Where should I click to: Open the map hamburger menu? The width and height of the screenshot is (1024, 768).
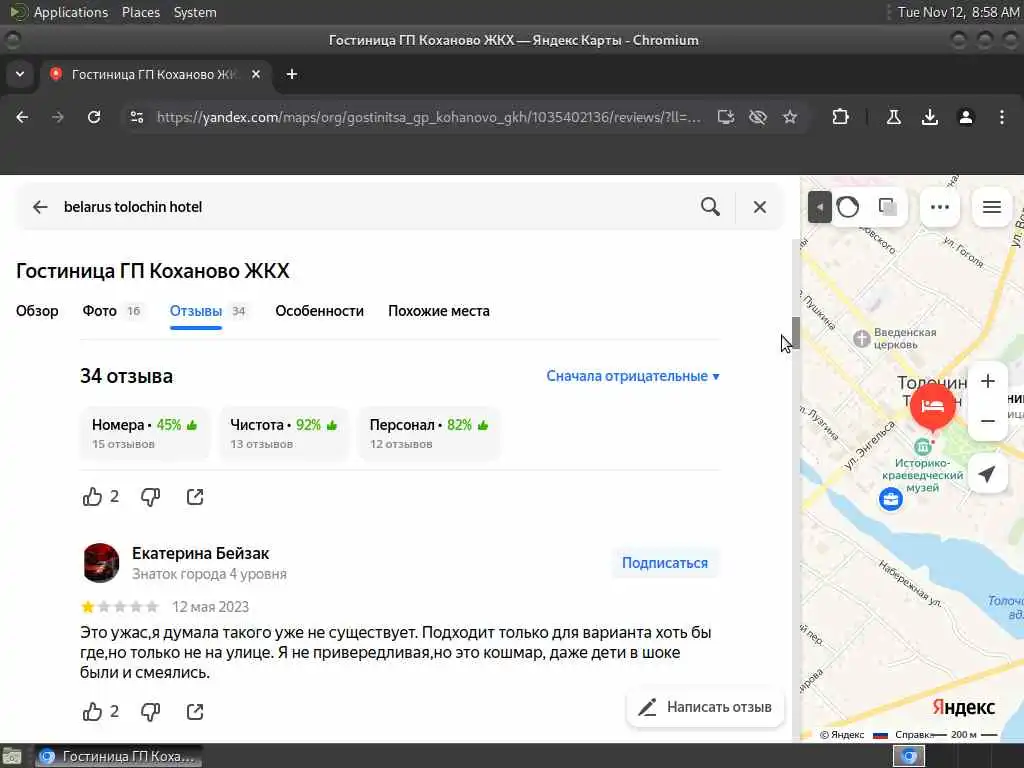pos(992,207)
